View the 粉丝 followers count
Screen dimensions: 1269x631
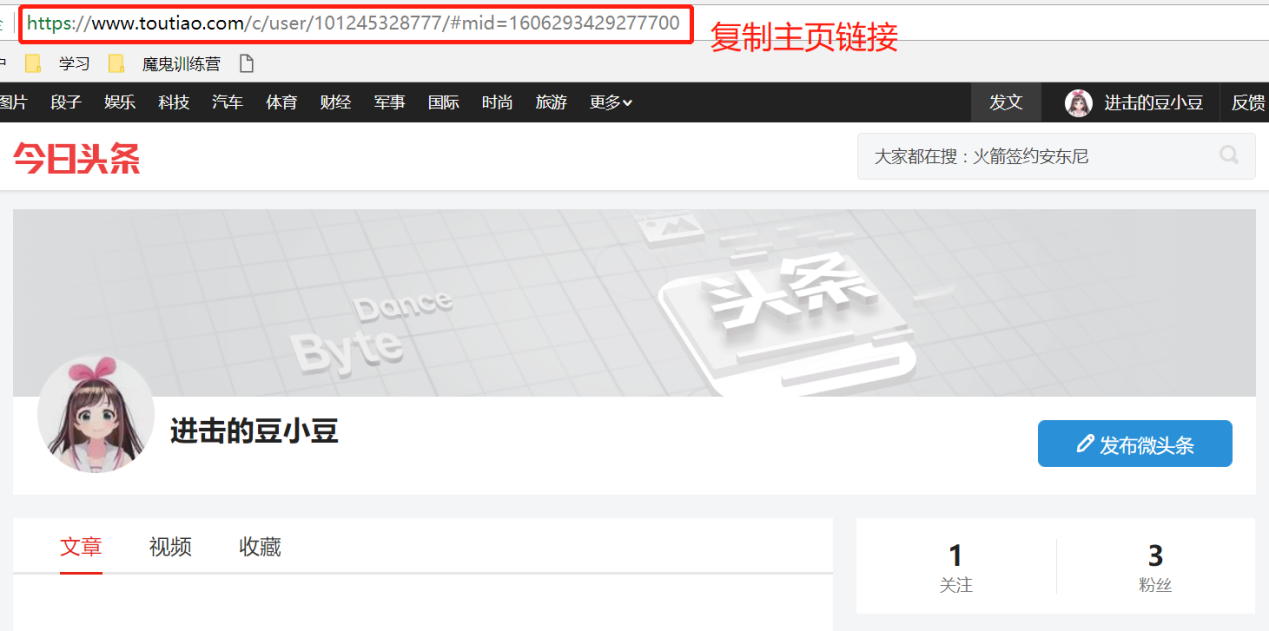point(1155,568)
